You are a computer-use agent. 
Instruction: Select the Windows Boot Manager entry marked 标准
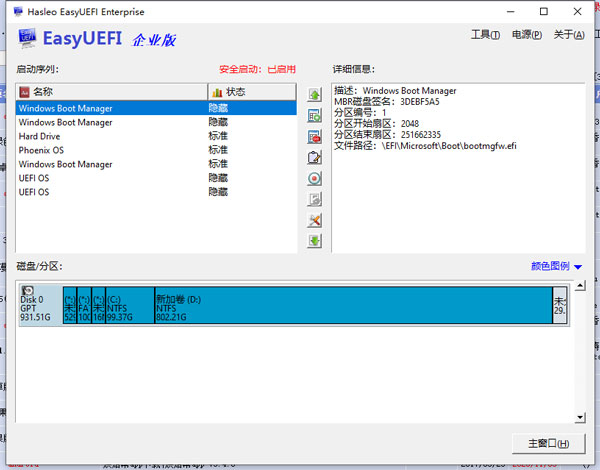click(x=156, y=164)
